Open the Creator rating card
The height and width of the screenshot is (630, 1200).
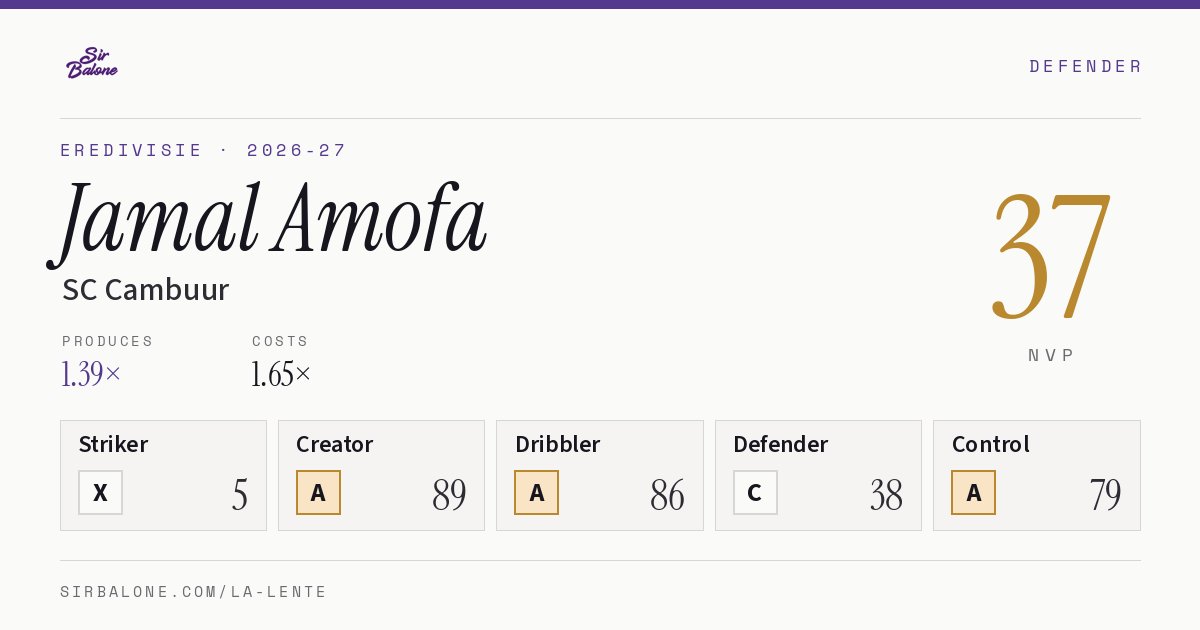(381, 475)
